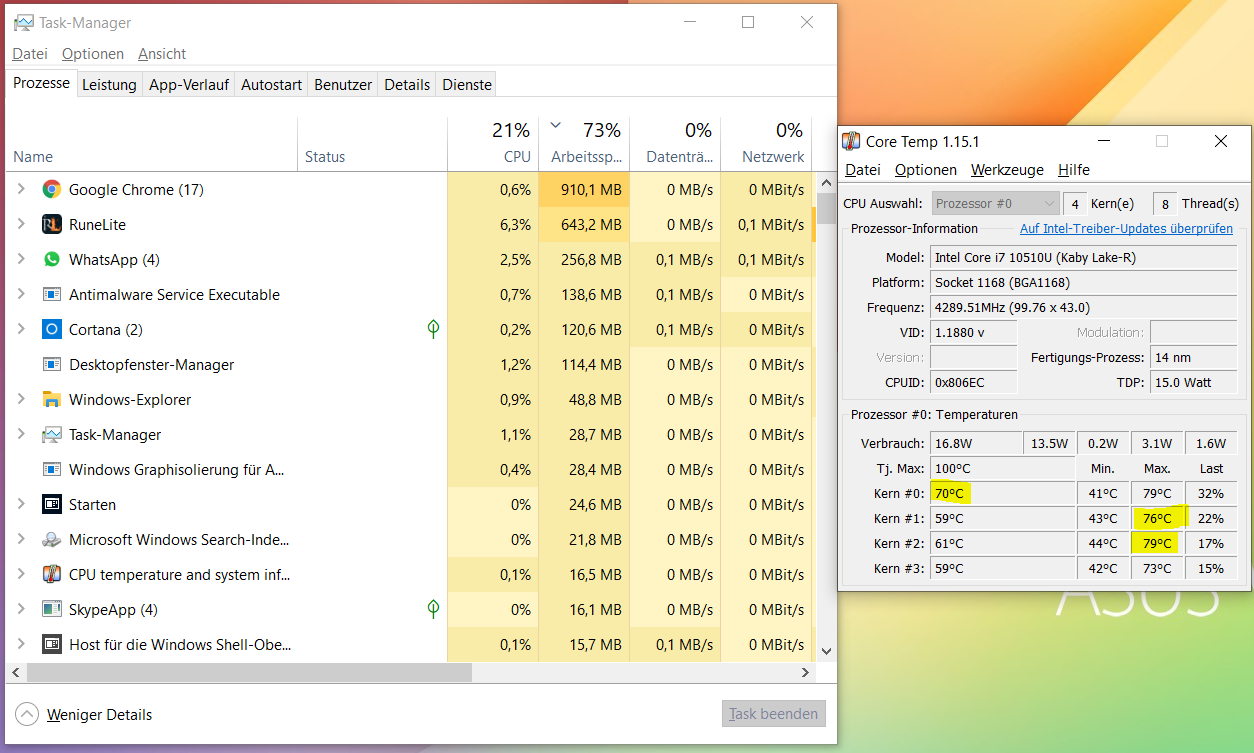This screenshot has width=1254, height=753.
Task: Click Auf Intel-Treiber-Updates überprüfen link
Action: pyautogui.click(x=1126, y=229)
